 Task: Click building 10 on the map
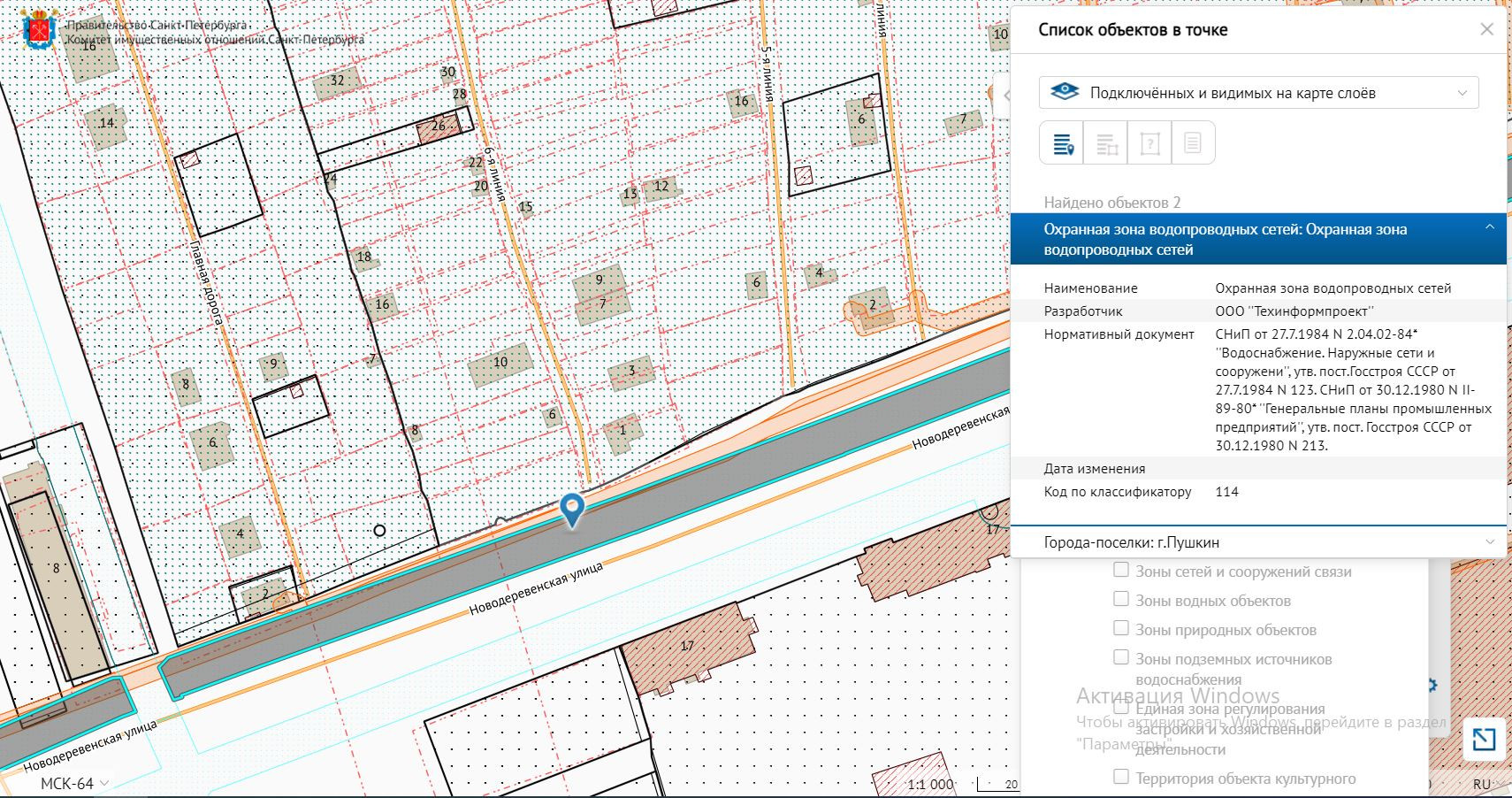(500, 363)
